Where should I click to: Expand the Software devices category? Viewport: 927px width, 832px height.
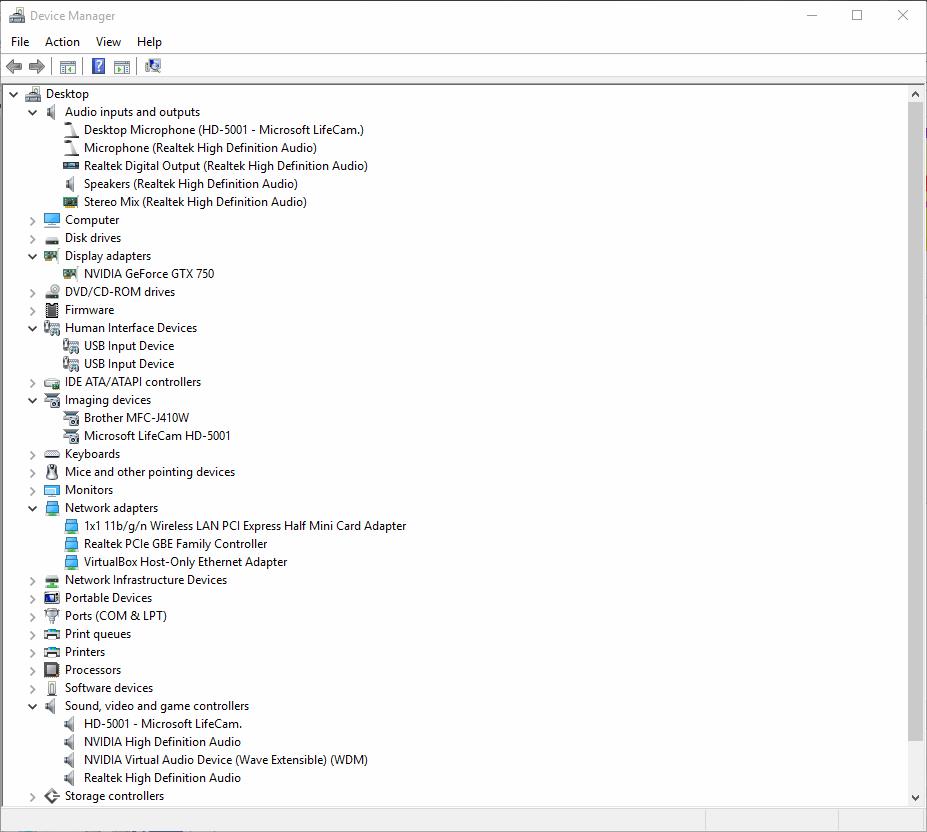pyautogui.click(x=33, y=688)
